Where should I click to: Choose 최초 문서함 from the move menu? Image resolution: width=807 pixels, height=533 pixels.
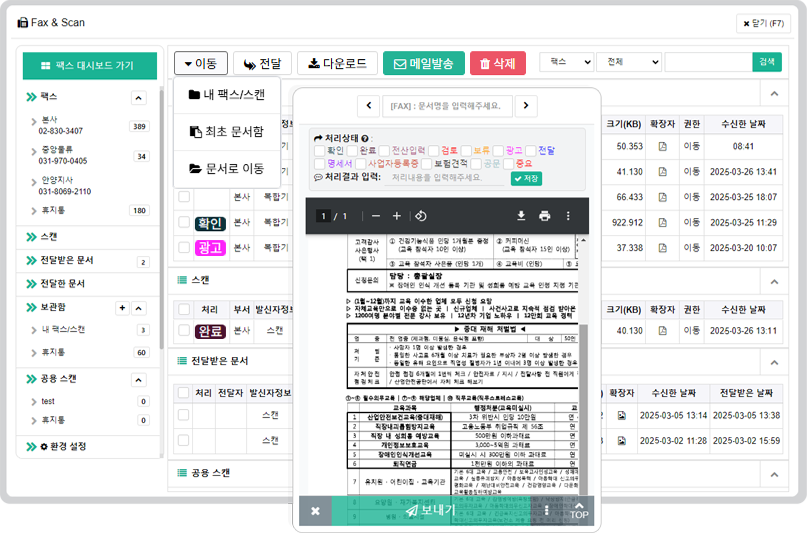(x=227, y=132)
